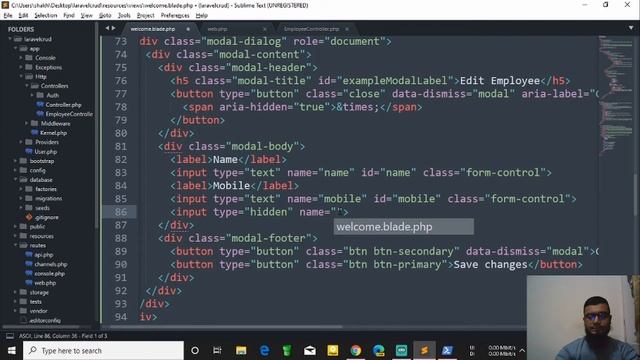Expand the Auth folder
The height and width of the screenshot is (360, 640).
point(32,96)
